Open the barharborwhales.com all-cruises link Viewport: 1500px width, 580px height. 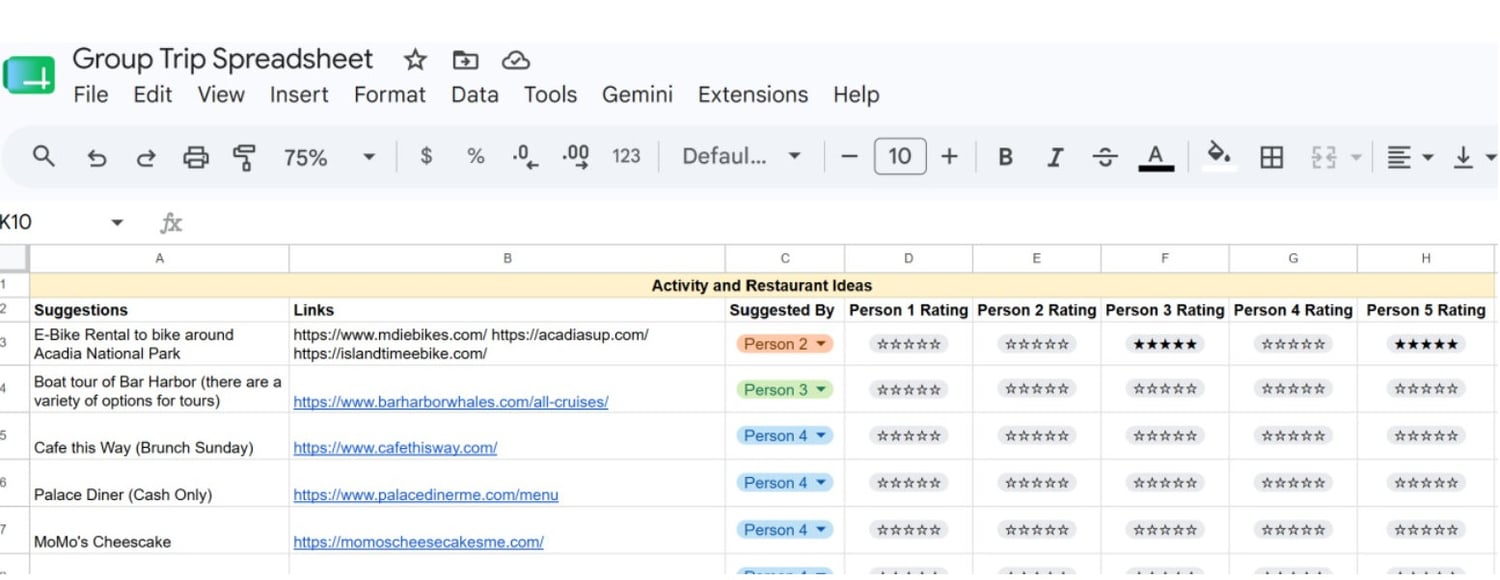coord(451,402)
